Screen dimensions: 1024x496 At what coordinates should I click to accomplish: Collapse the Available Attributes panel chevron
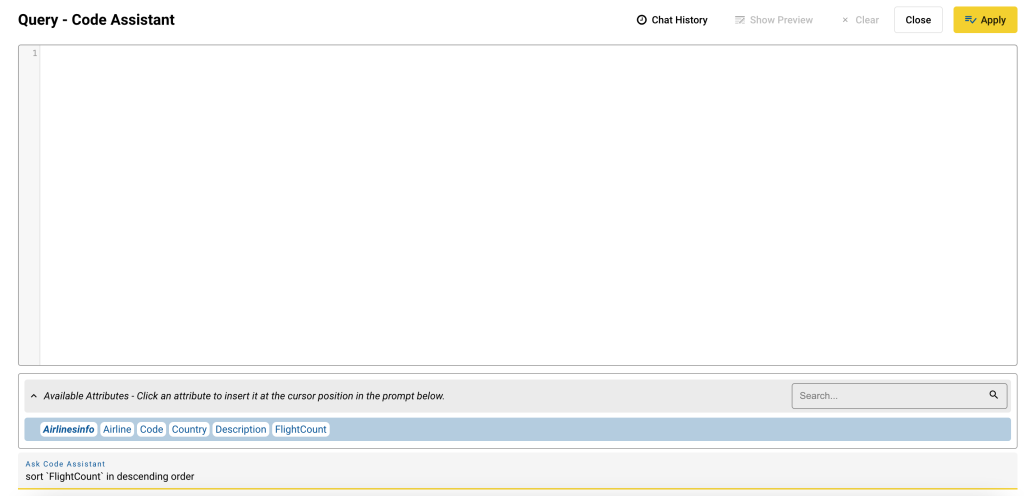point(34,396)
